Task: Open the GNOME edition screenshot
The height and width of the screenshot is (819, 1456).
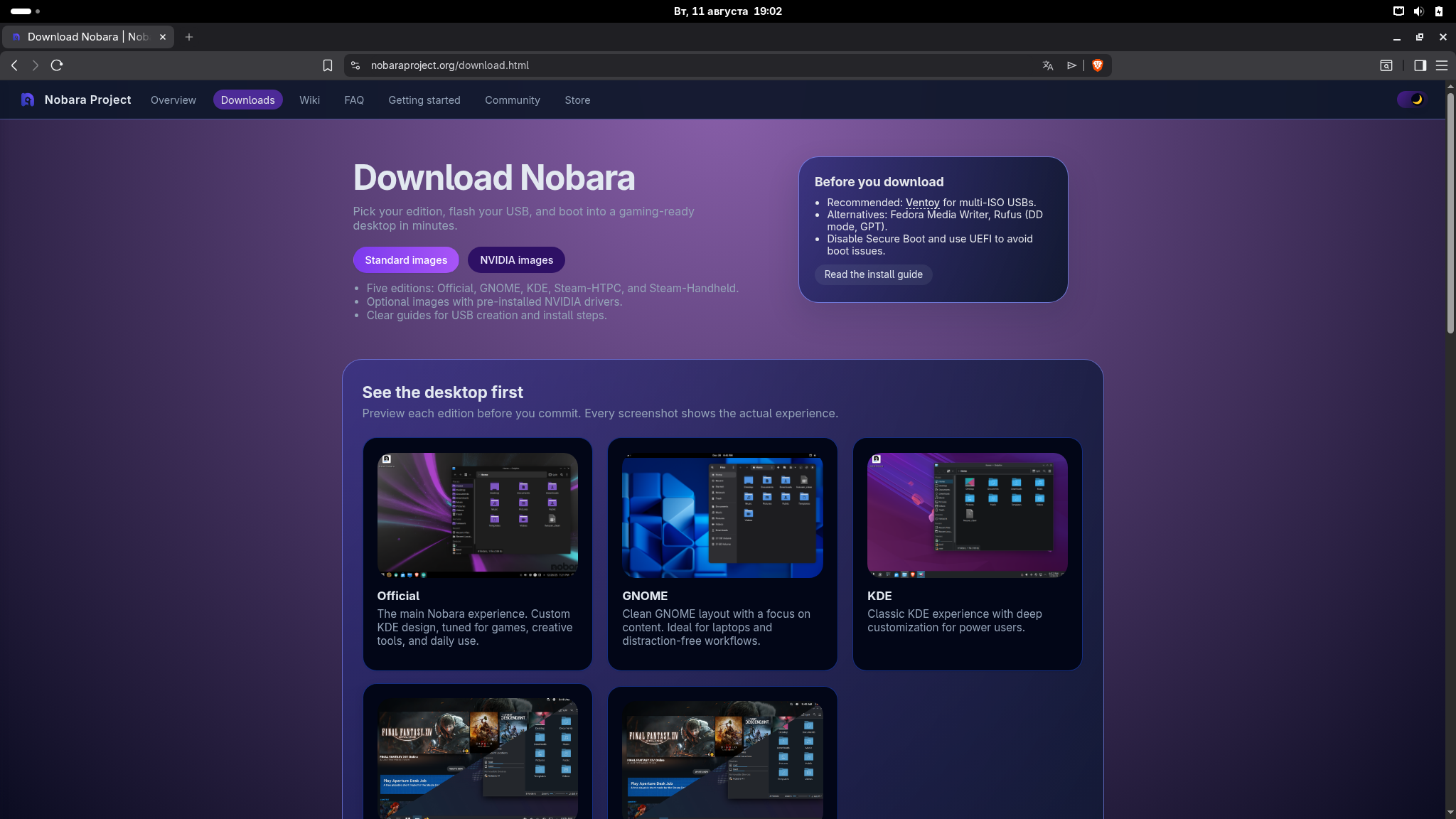Action: pyautogui.click(x=722, y=515)
